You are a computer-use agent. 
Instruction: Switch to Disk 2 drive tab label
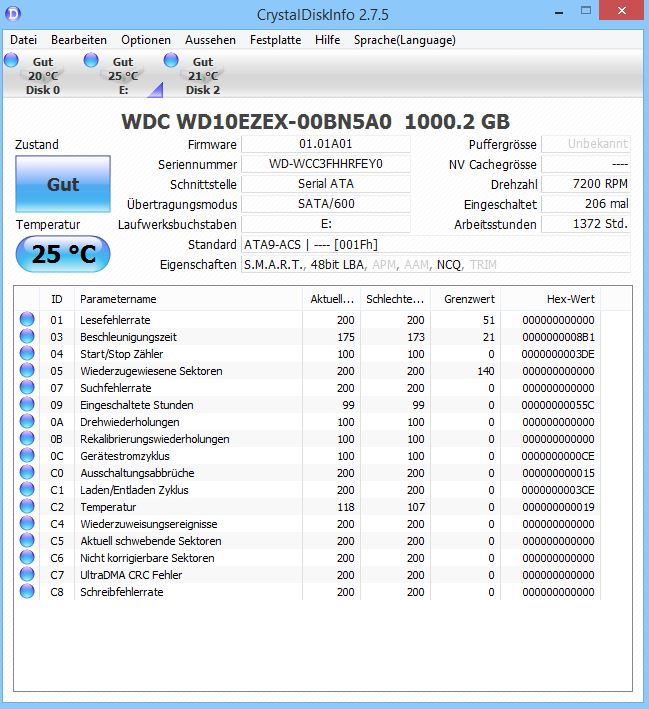(203, 90)
